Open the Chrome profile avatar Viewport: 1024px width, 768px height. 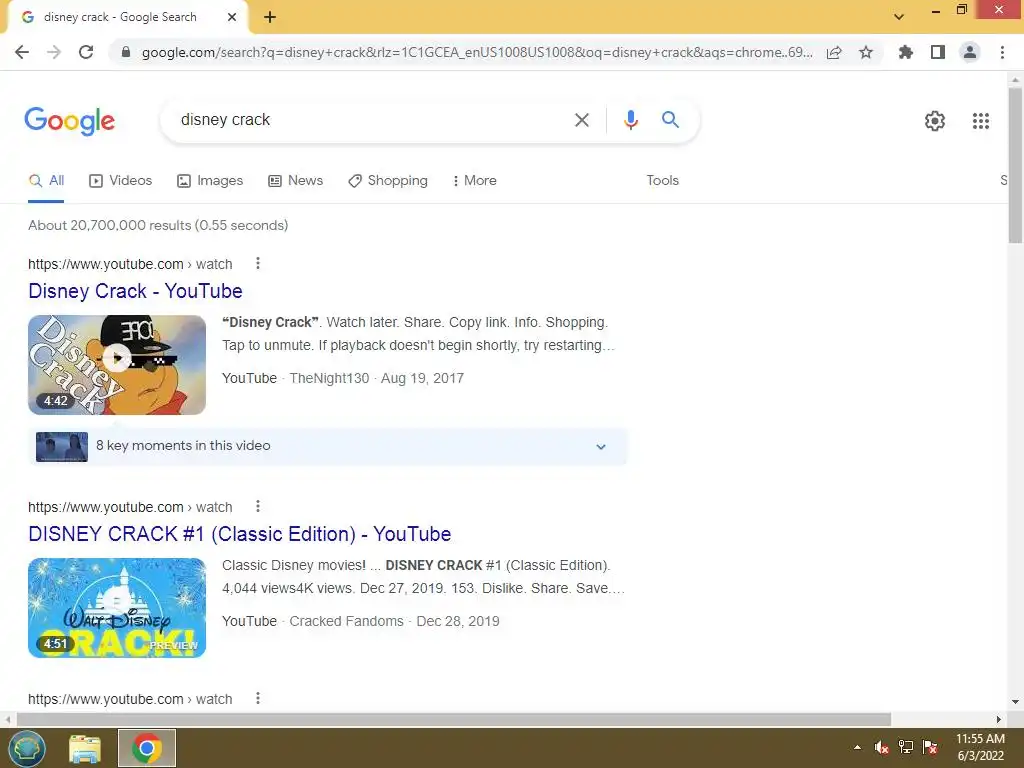point(970,52)
